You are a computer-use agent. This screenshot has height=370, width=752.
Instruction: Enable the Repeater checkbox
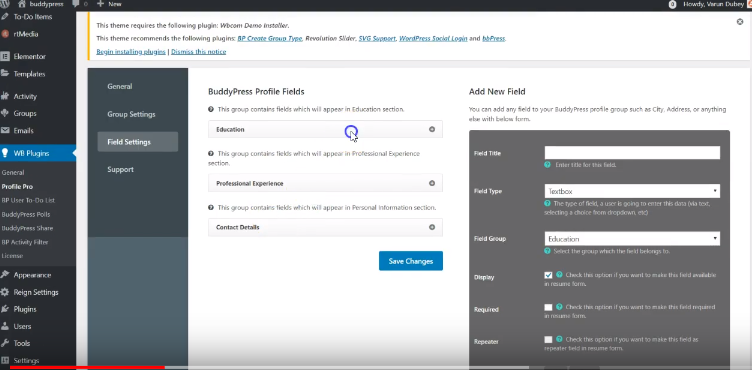[x=548, y=339]
